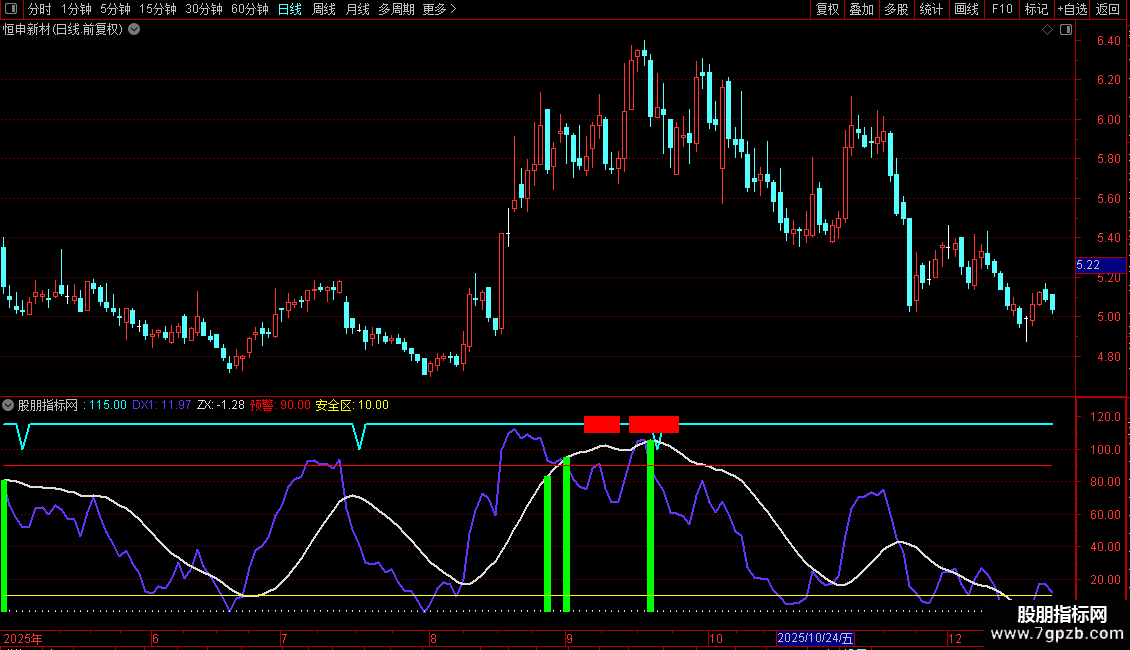Open the 统计 statistics tool
The width and height of the screenshot is (1130, 650).
point(931,9)
